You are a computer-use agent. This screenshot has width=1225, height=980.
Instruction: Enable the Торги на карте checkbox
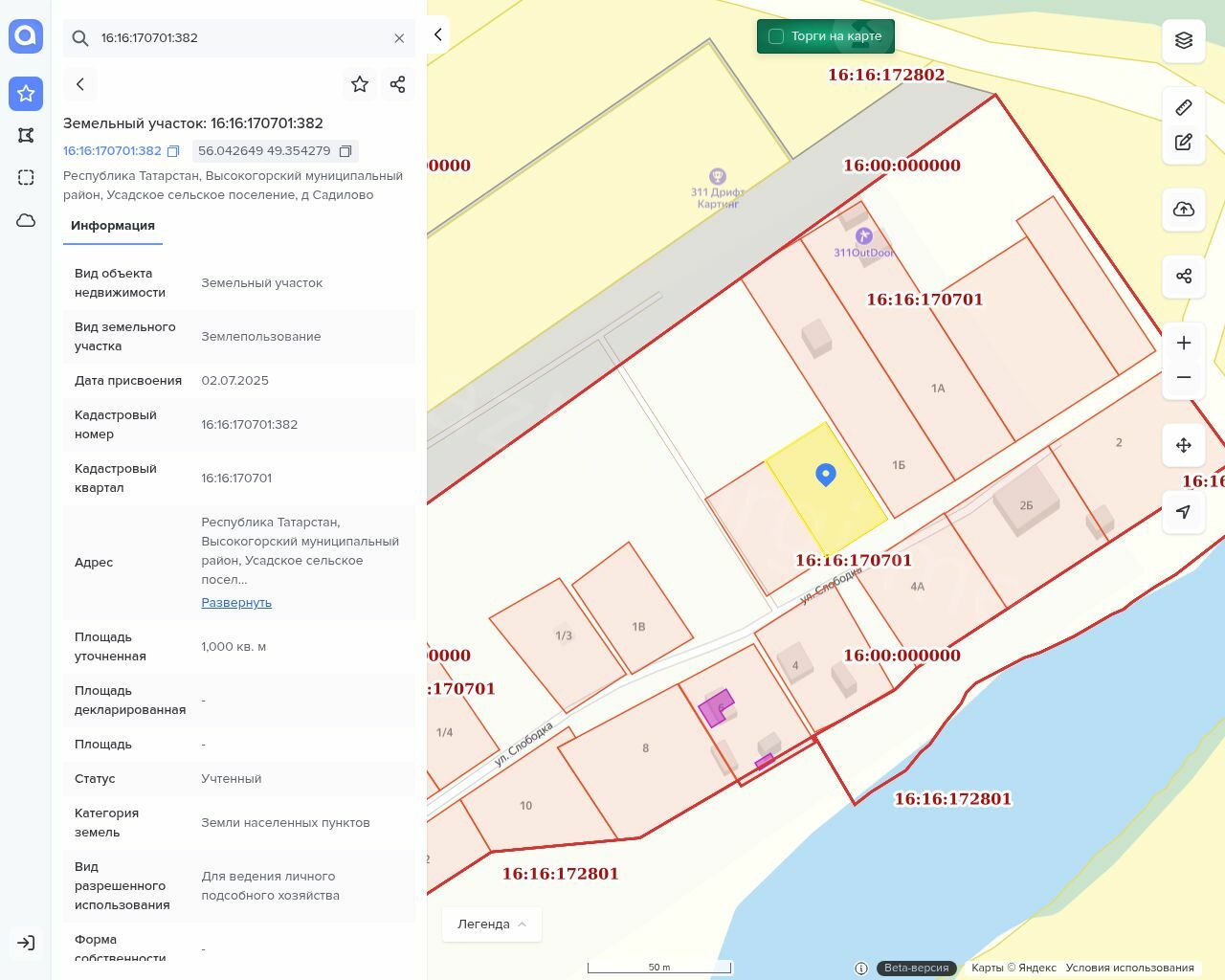coord(776,36)
